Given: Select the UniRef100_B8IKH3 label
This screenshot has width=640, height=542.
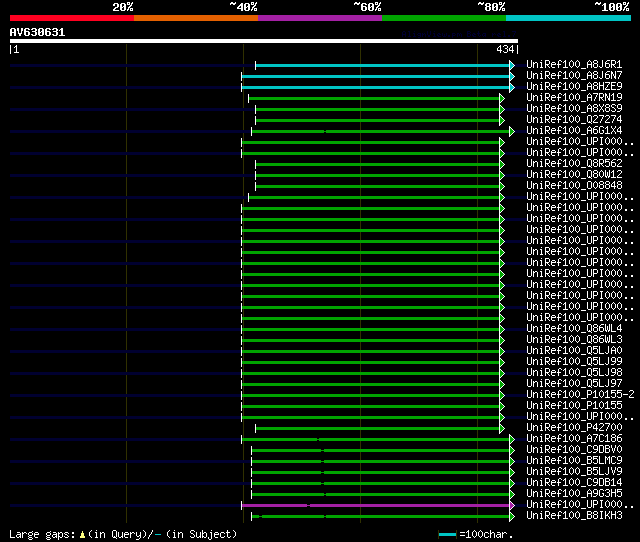Looking at the screenshot, I should tap(574, 516).
